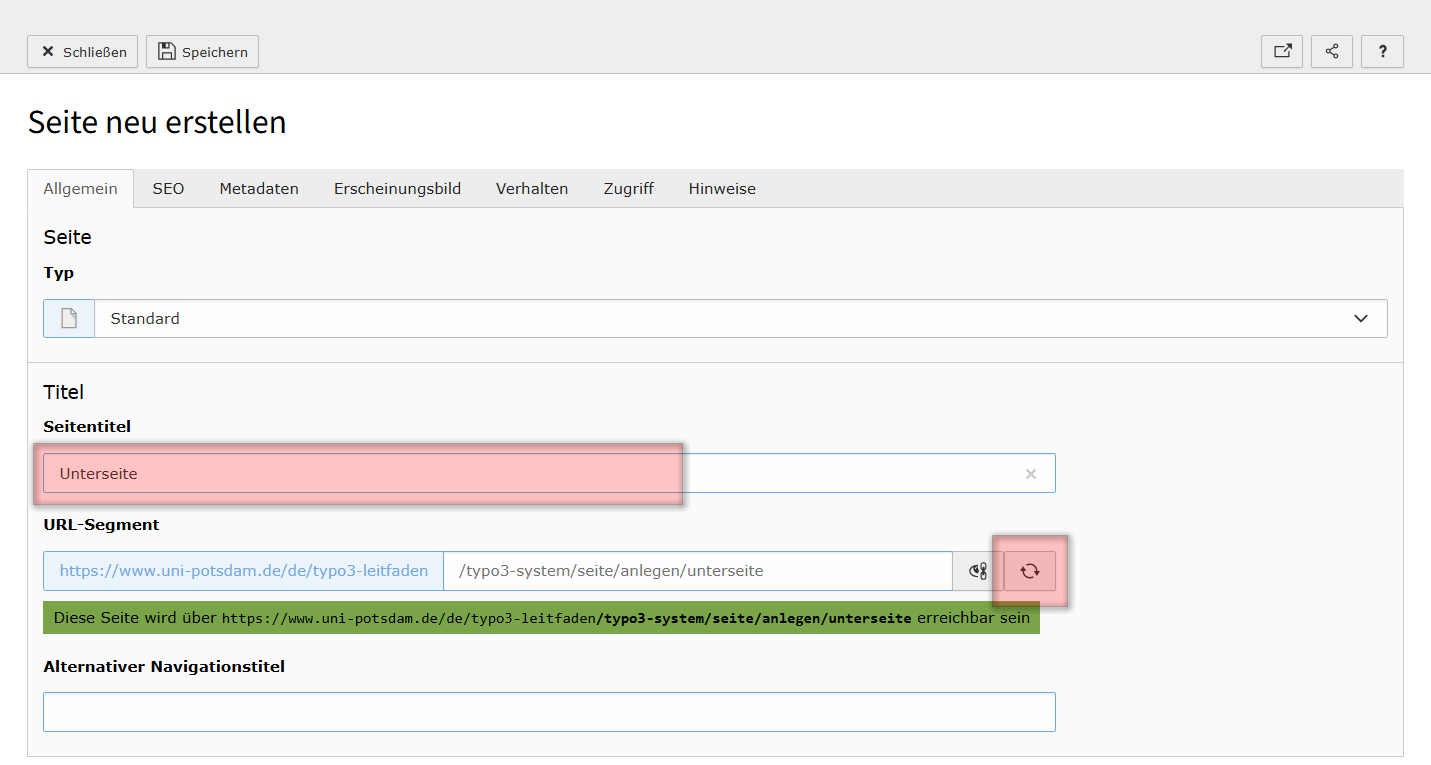
Task: Open help via question mark icon
Action: click(1382, 52)
